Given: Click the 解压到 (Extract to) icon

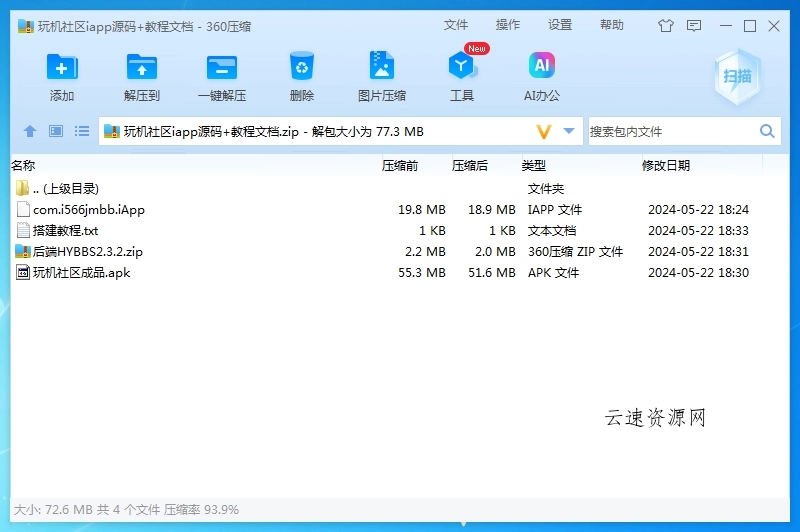Looking at the screenshot, I should point(142,67).
